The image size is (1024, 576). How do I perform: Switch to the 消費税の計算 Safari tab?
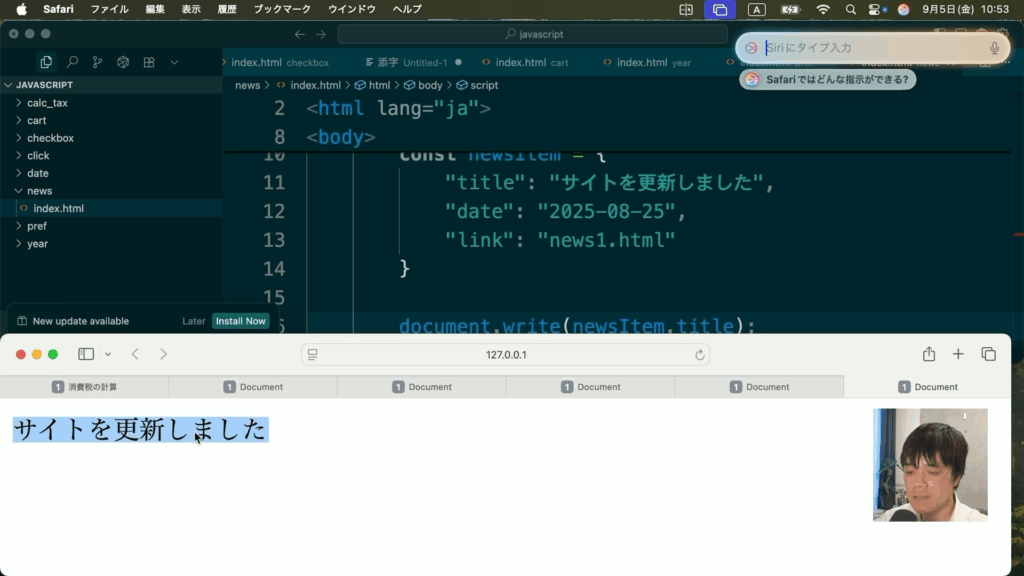click(85, 387)
